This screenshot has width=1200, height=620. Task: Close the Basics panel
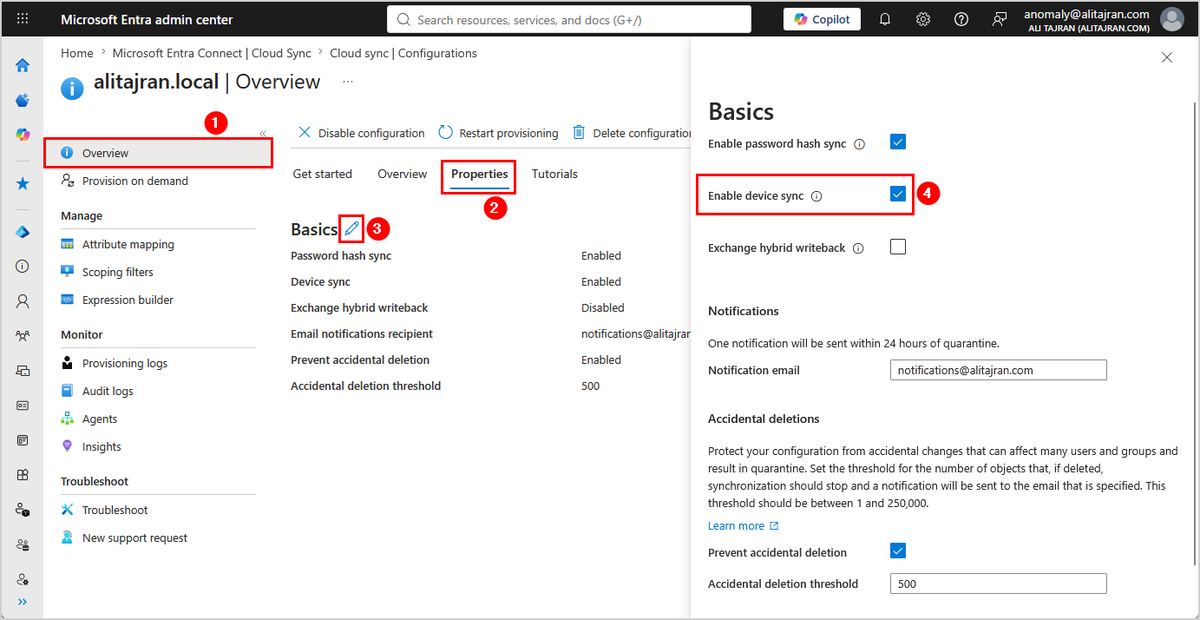pos(1167,58)
